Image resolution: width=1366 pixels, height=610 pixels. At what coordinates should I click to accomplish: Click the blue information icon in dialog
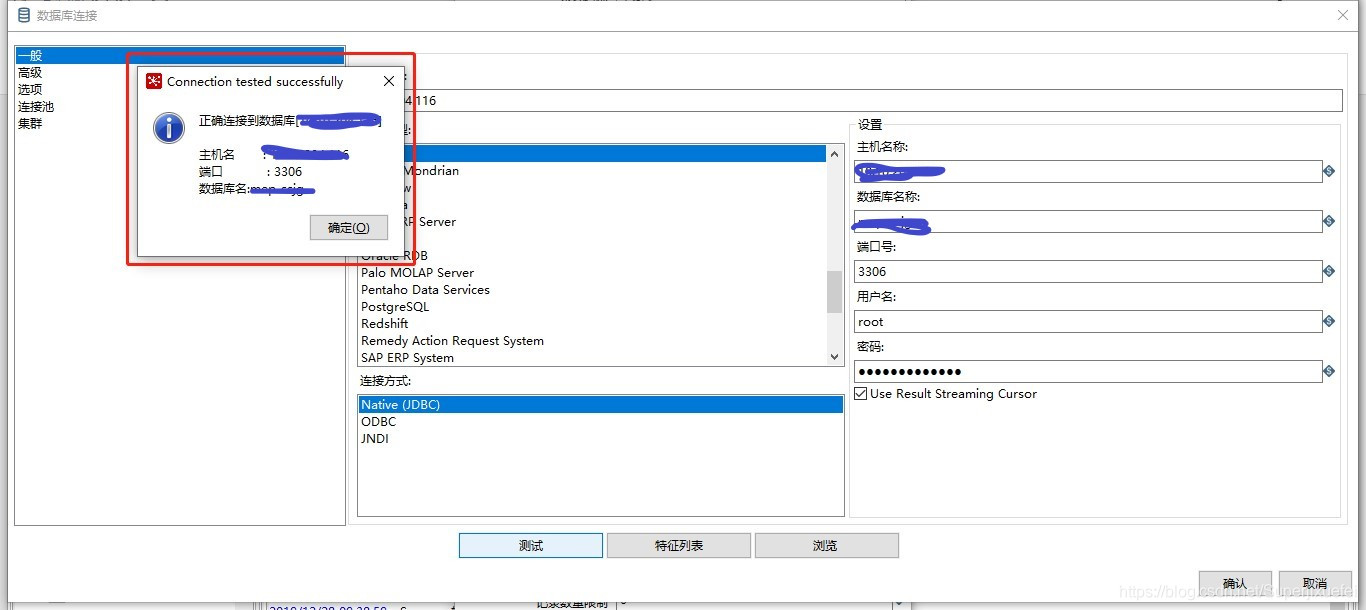(x=169, y=127)
